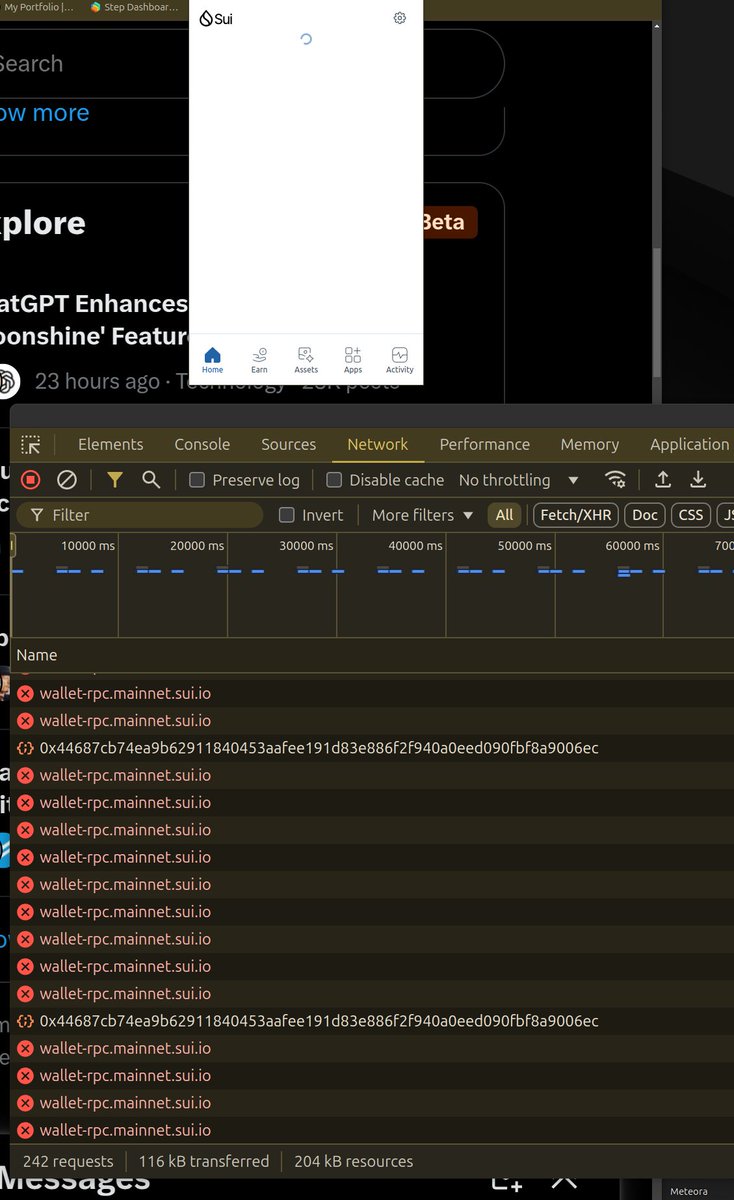Click 242 requests in status bar
The height and width of the screenshot is (1200, 734).
point(68,1161)
